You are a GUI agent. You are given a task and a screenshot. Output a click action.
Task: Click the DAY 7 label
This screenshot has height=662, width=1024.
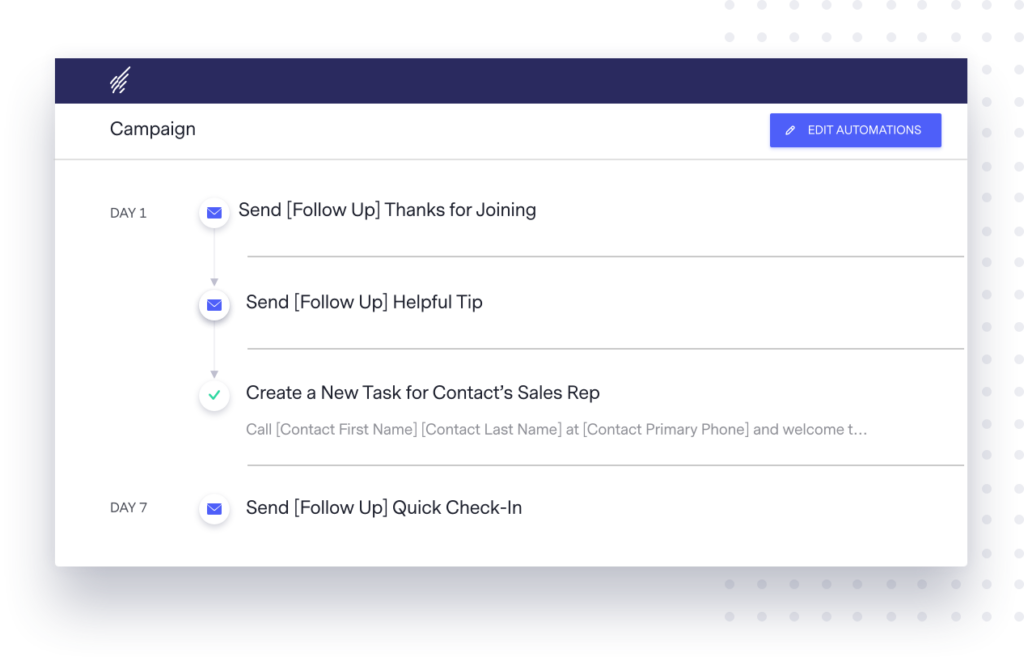[x=128, y=508]
